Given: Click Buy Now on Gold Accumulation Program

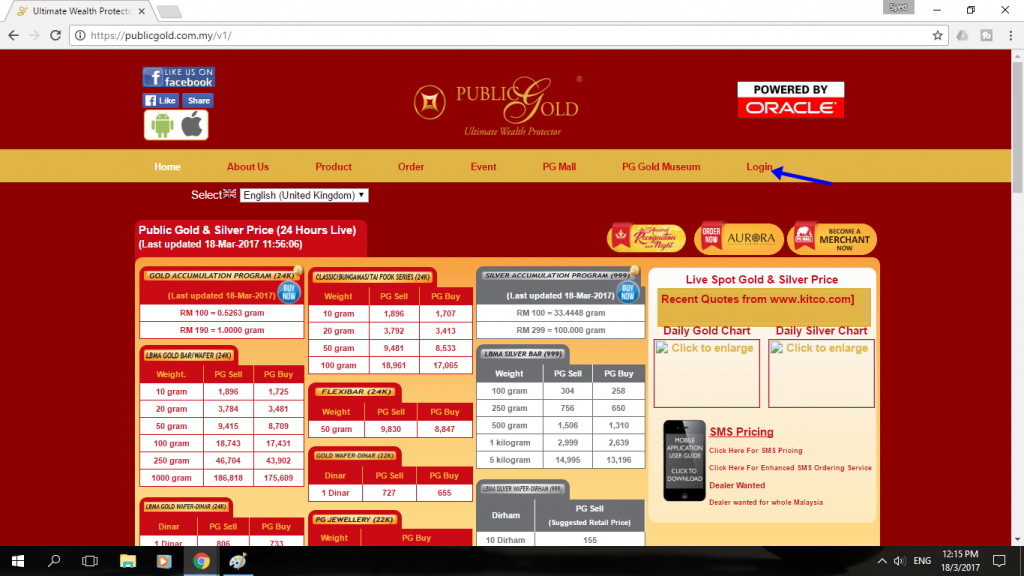Looking at the screenshot, I should pos(289,292).
